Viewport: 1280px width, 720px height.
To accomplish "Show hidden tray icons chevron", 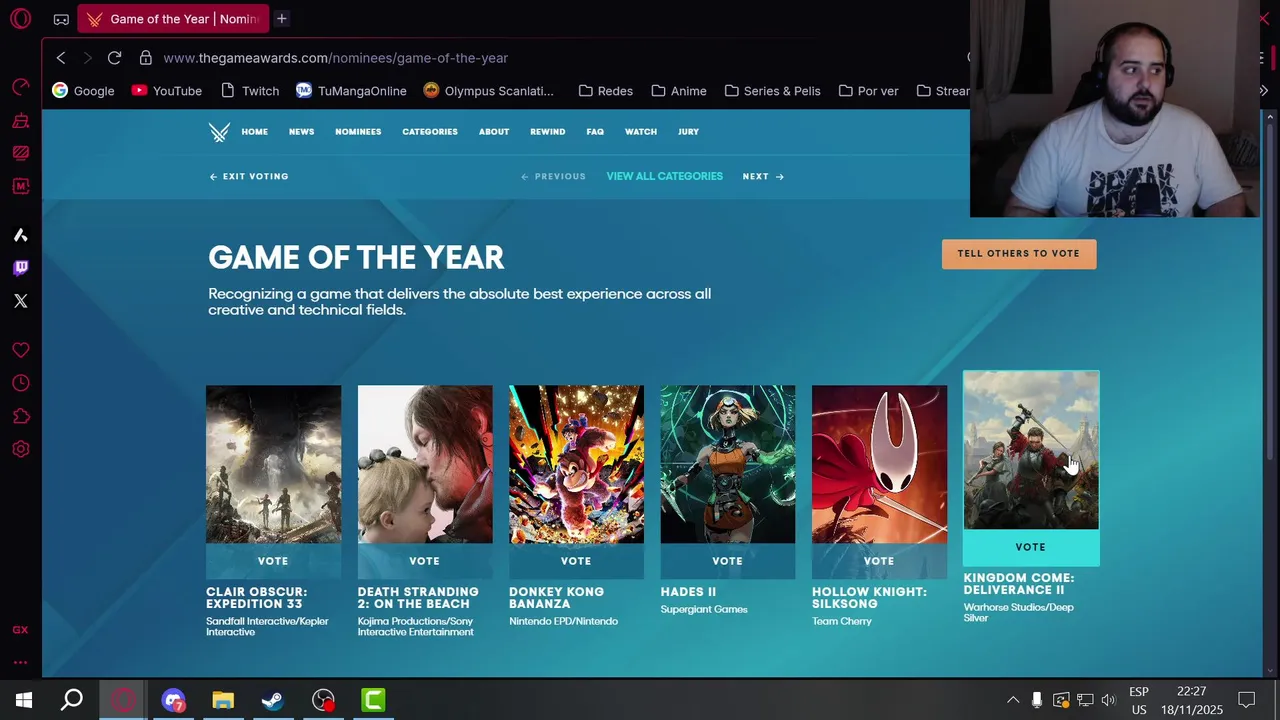I will pyautogui.click(x=1013, y=700).
